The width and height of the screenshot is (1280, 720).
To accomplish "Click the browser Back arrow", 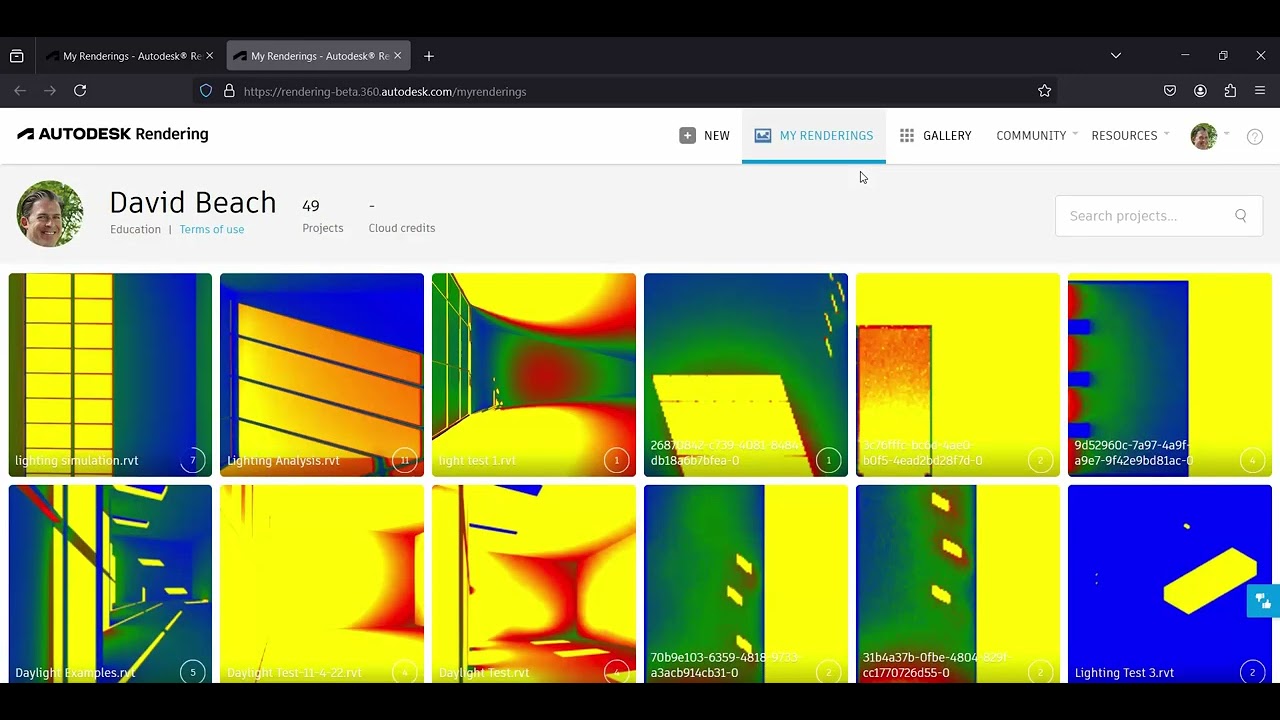I will tap(20, 90).
